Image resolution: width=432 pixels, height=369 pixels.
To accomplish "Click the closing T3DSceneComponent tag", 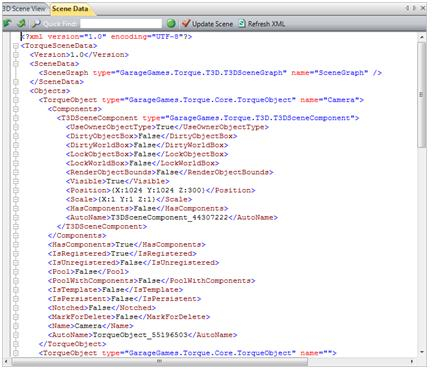I will [102, 226].
